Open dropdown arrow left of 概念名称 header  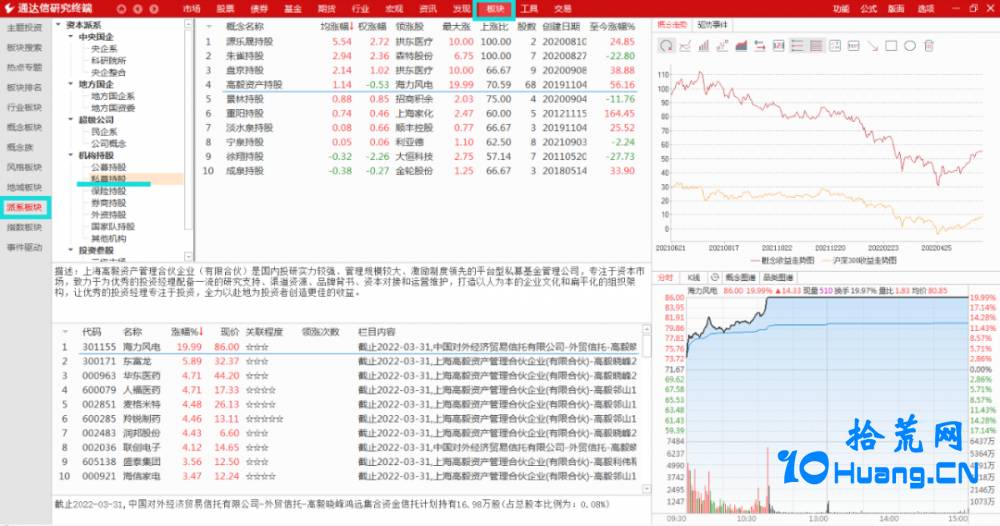click(209, 27)
